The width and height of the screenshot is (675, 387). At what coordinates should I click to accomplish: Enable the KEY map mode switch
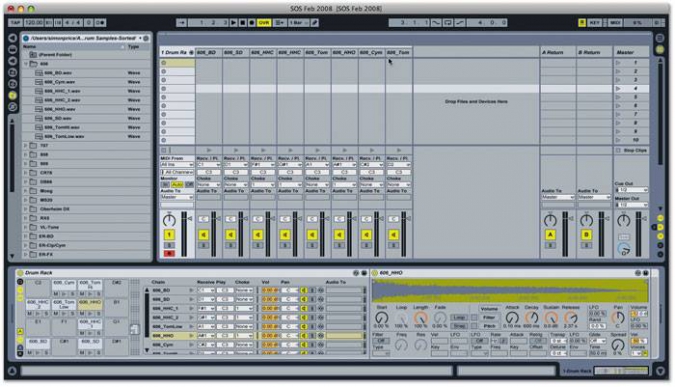click(594, 22)
